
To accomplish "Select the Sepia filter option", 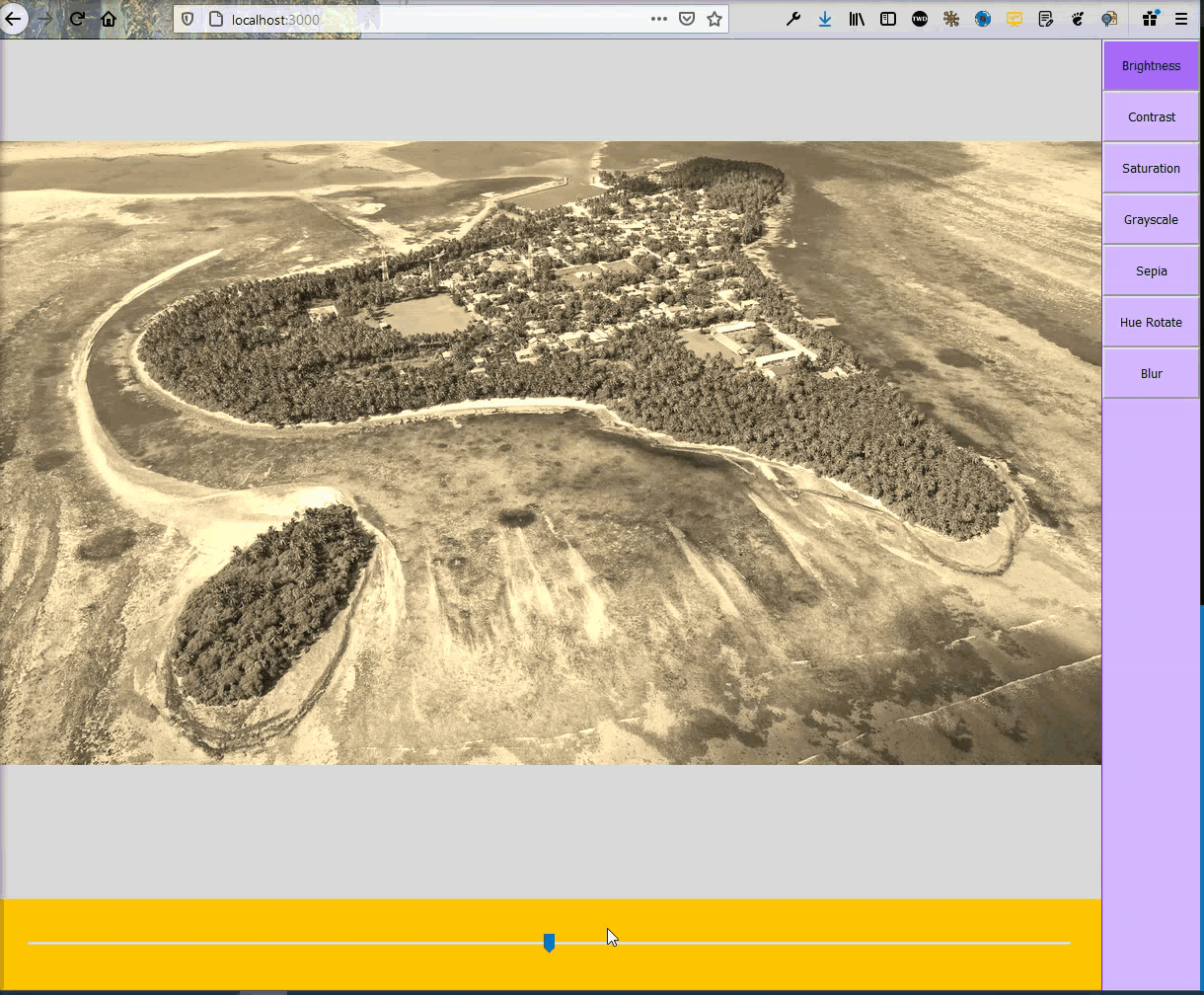I will coord(1151,271).
